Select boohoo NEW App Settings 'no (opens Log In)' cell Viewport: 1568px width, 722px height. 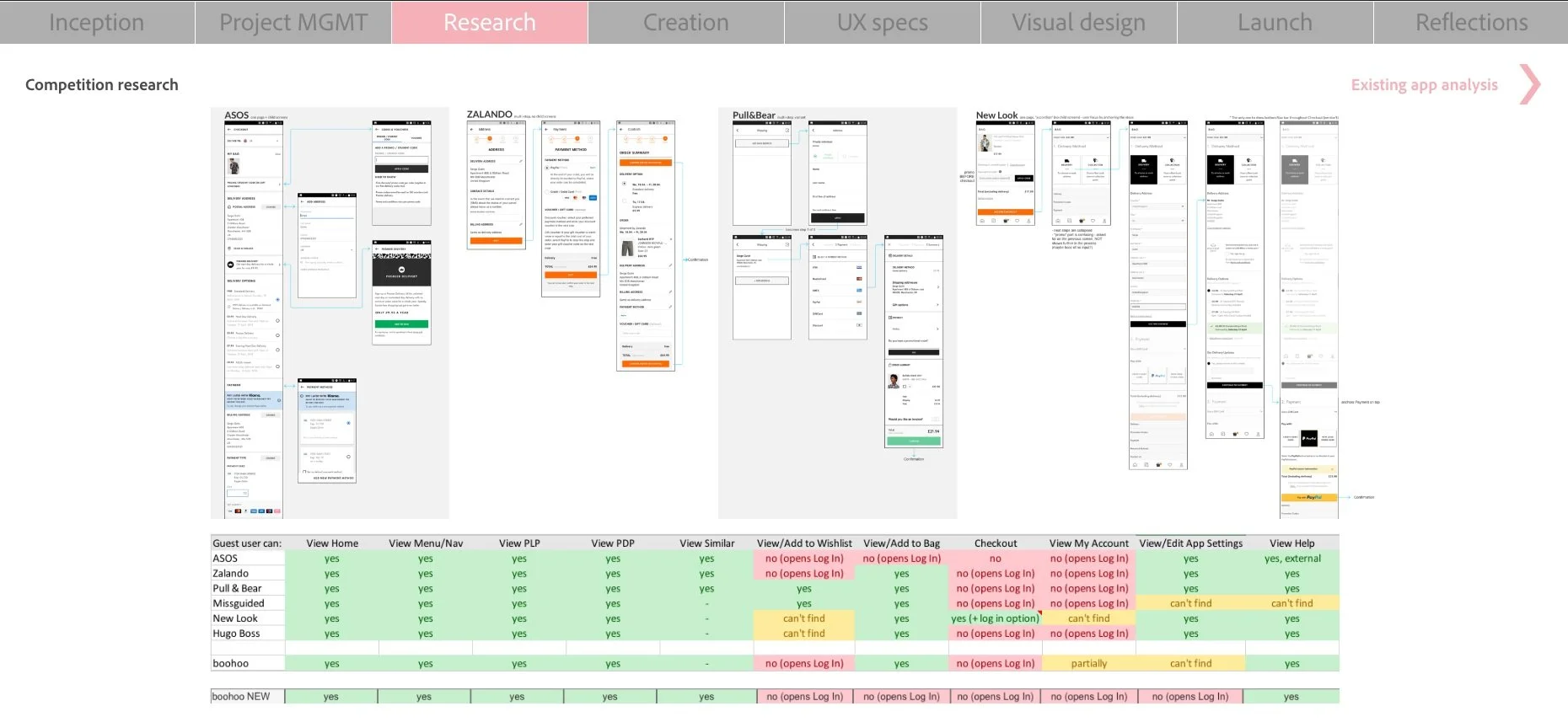pos(1190,697)
